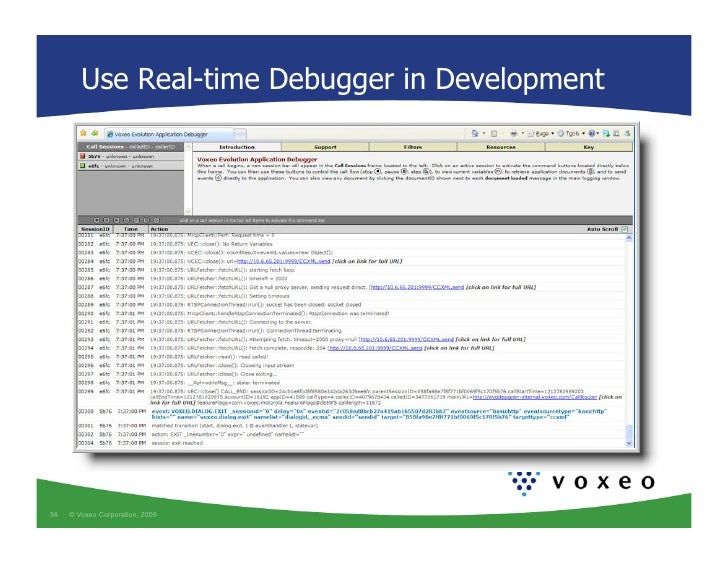Click the rightmost browser toolbar icon
728x563 pixels.
pos(627,133)
